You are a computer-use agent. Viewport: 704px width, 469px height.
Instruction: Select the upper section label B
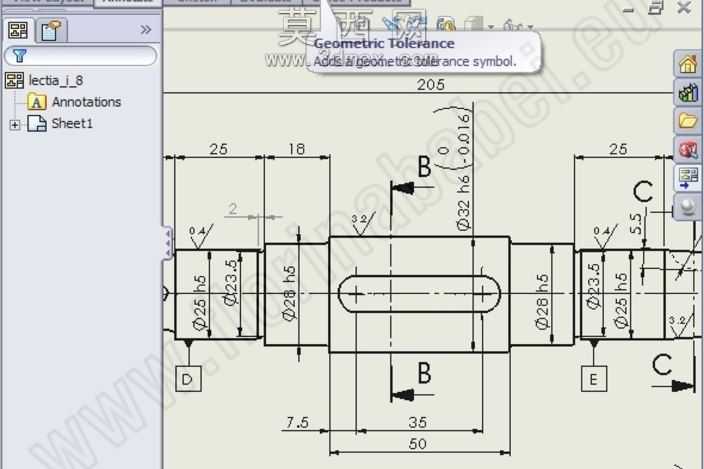click(x=424, y=167)
